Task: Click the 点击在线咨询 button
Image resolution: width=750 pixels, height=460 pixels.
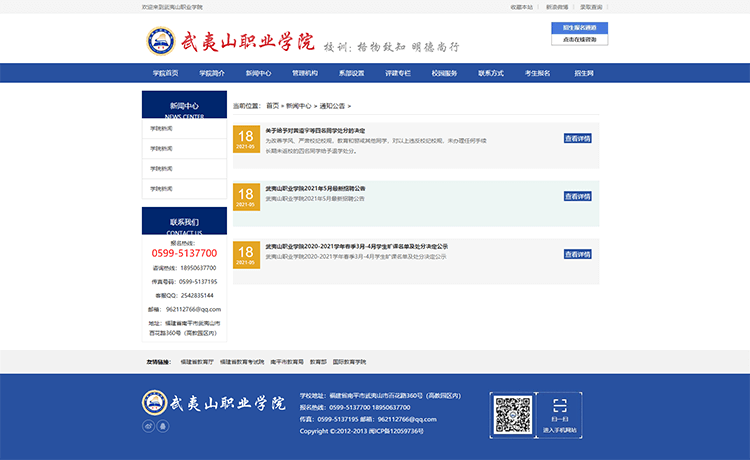Action: pos(579,40)
